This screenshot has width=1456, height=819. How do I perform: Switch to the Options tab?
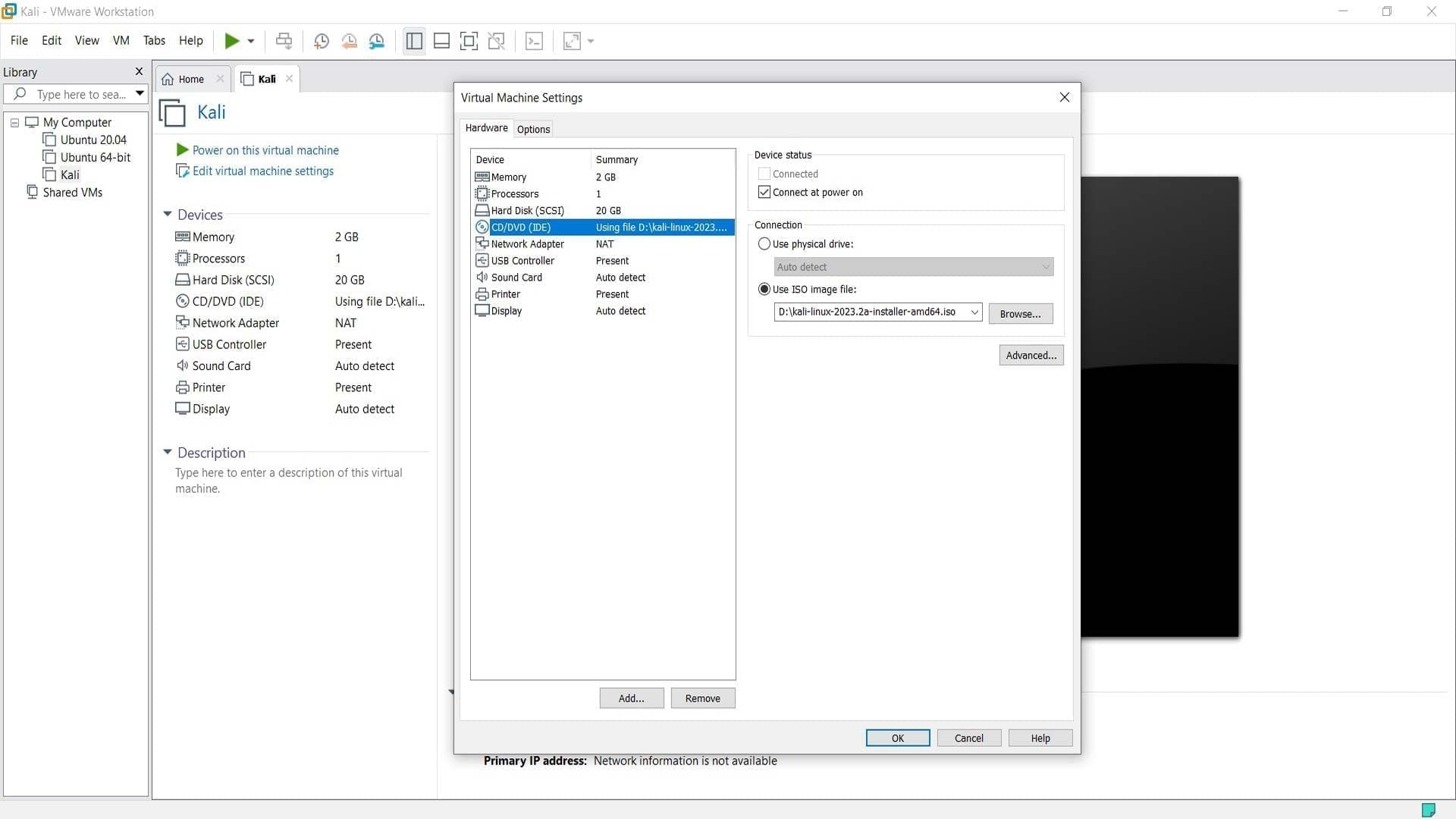tap(533, 130)
